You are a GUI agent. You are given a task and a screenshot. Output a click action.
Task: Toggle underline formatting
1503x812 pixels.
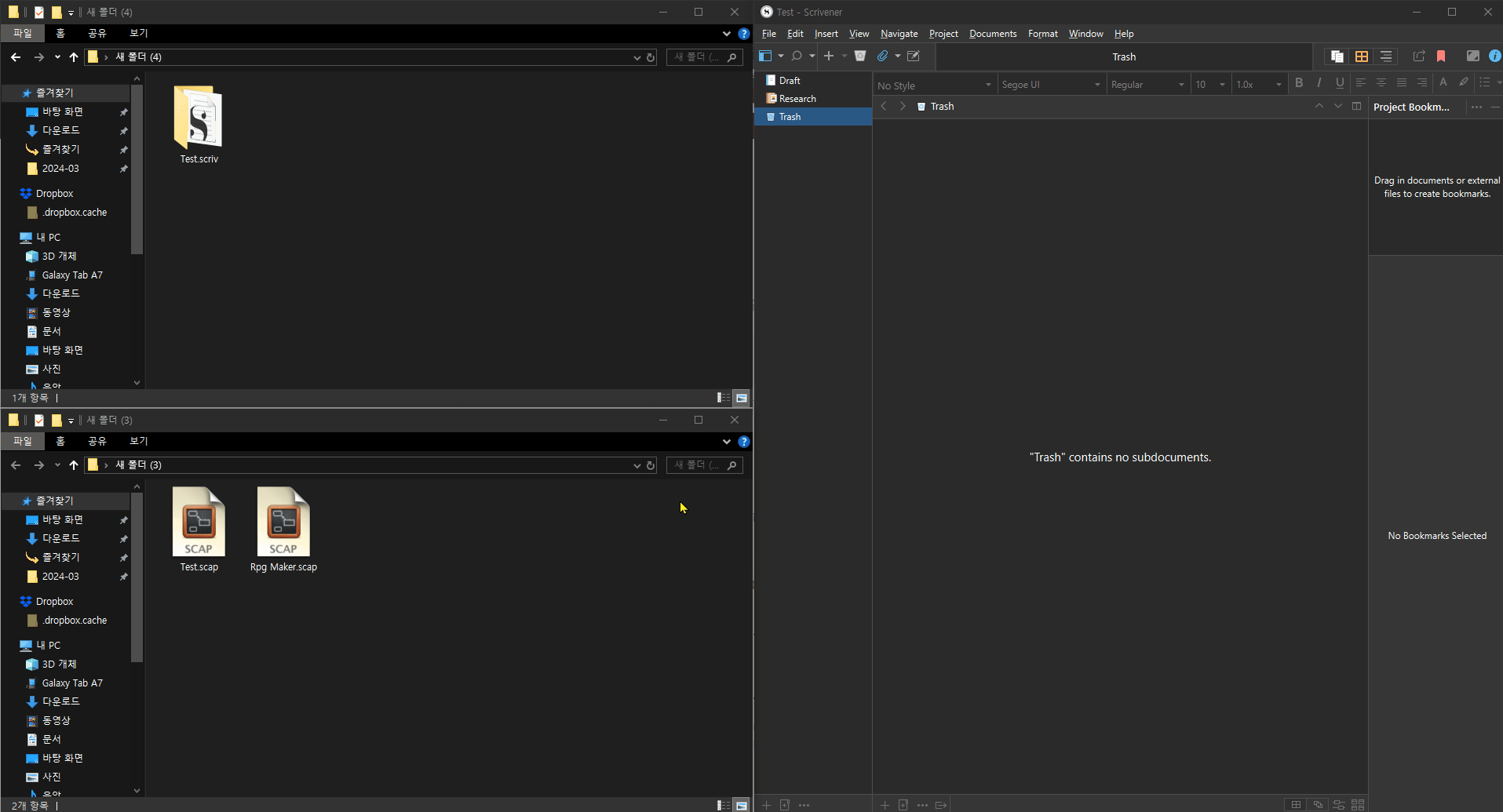coord(1341,82)
